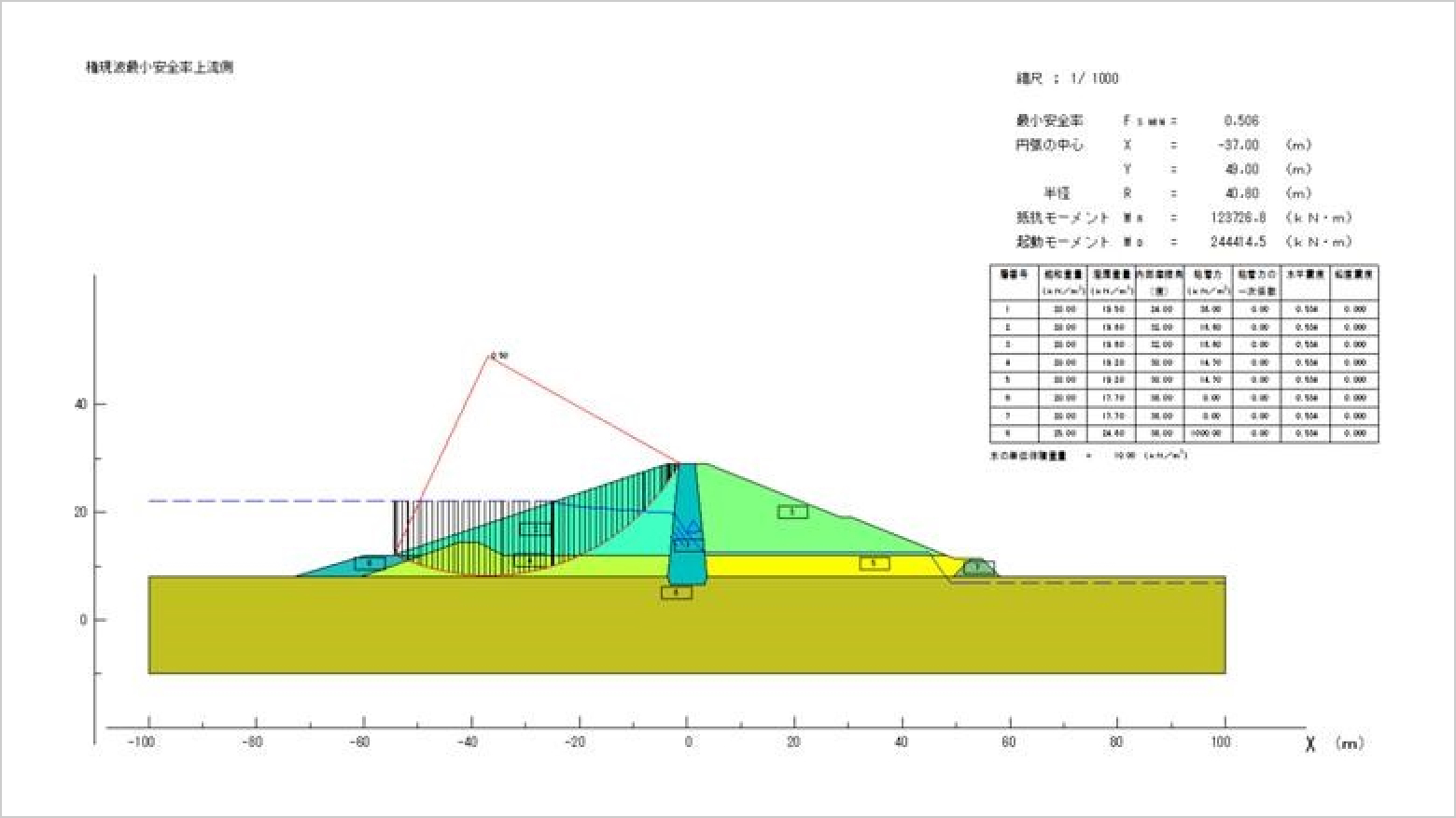Click the slip circle center marker "0.50"
Viewport: 1456px width, 818px height.
498,355
